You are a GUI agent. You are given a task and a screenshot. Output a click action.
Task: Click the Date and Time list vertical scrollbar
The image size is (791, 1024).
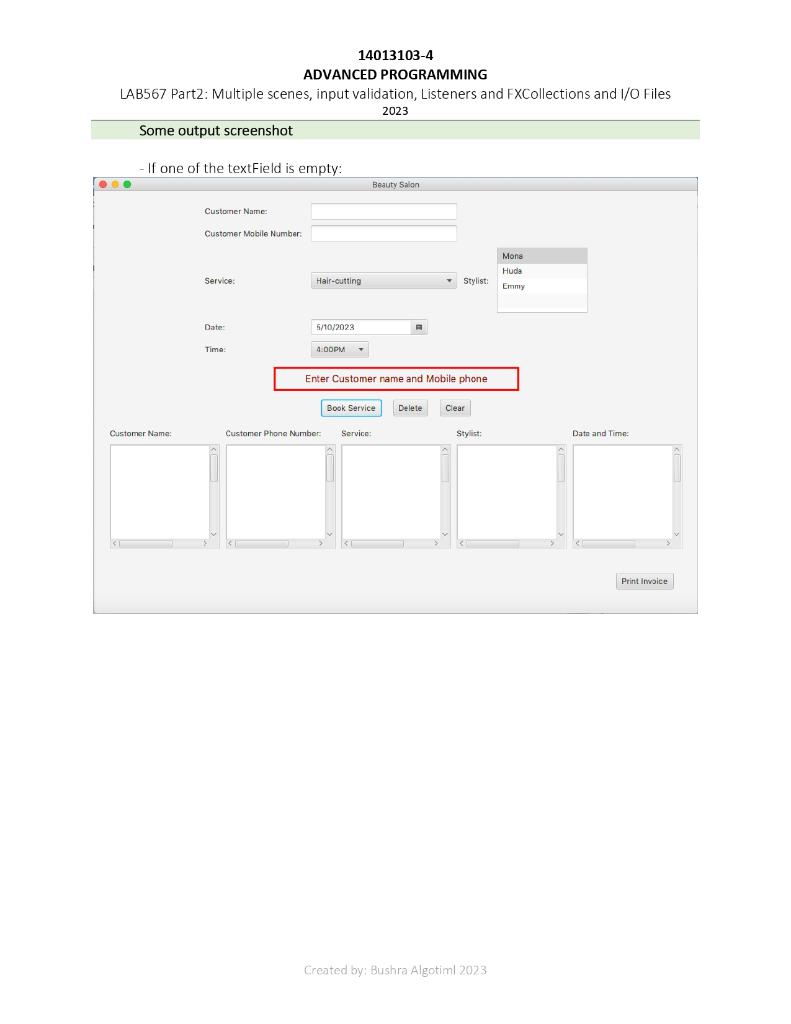677,492
